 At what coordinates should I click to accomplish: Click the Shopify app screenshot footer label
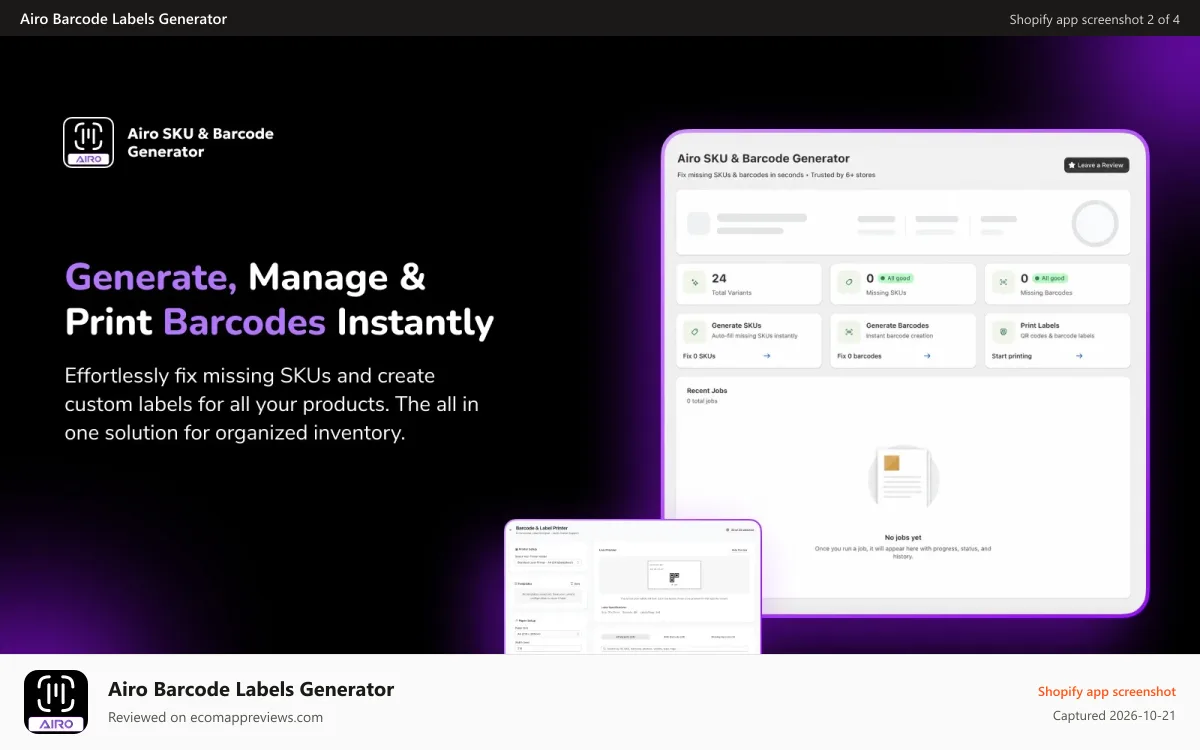click(x=1106, y=691)
